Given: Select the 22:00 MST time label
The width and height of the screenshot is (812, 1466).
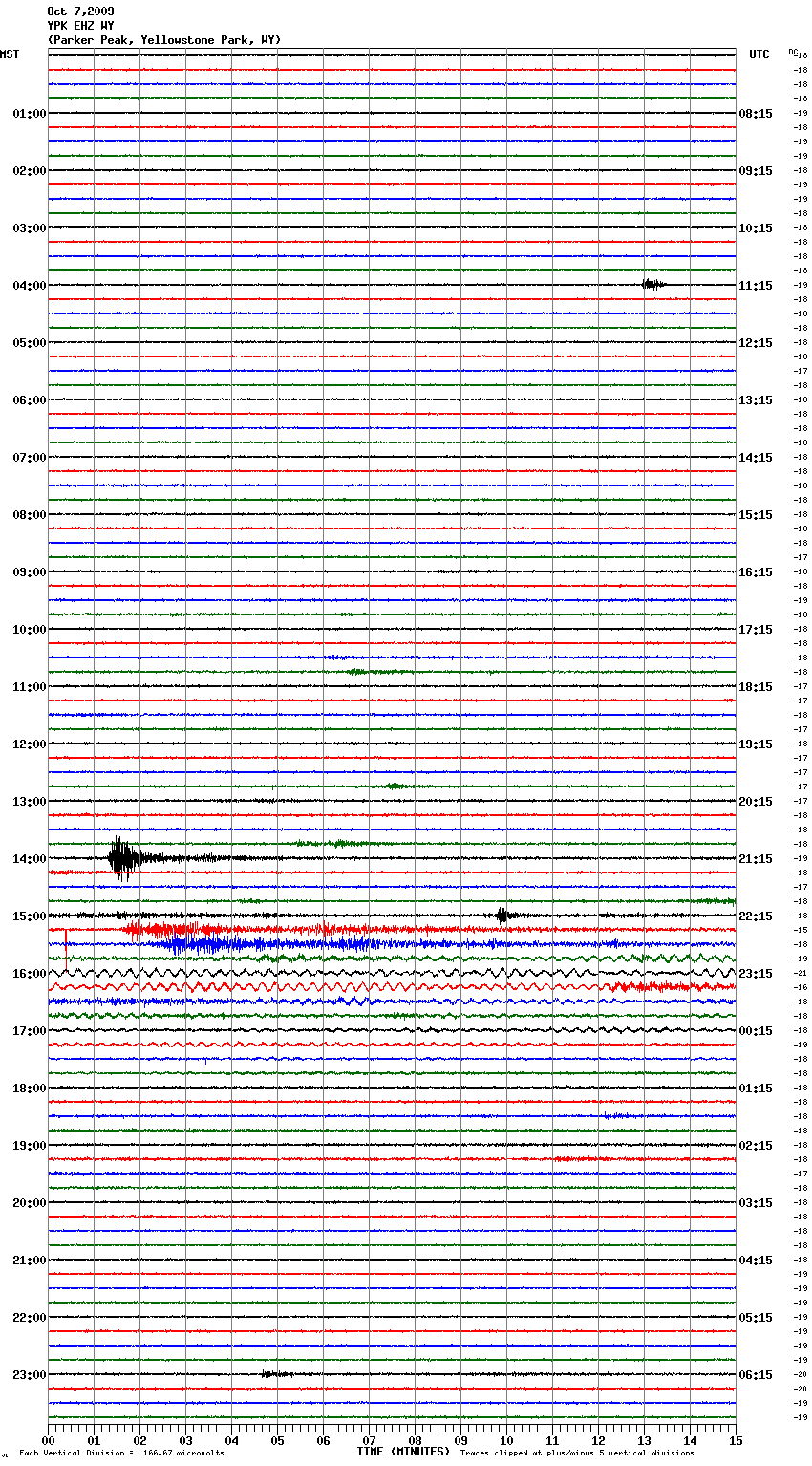Looking at the screenshot, I should pos(29,1318).
